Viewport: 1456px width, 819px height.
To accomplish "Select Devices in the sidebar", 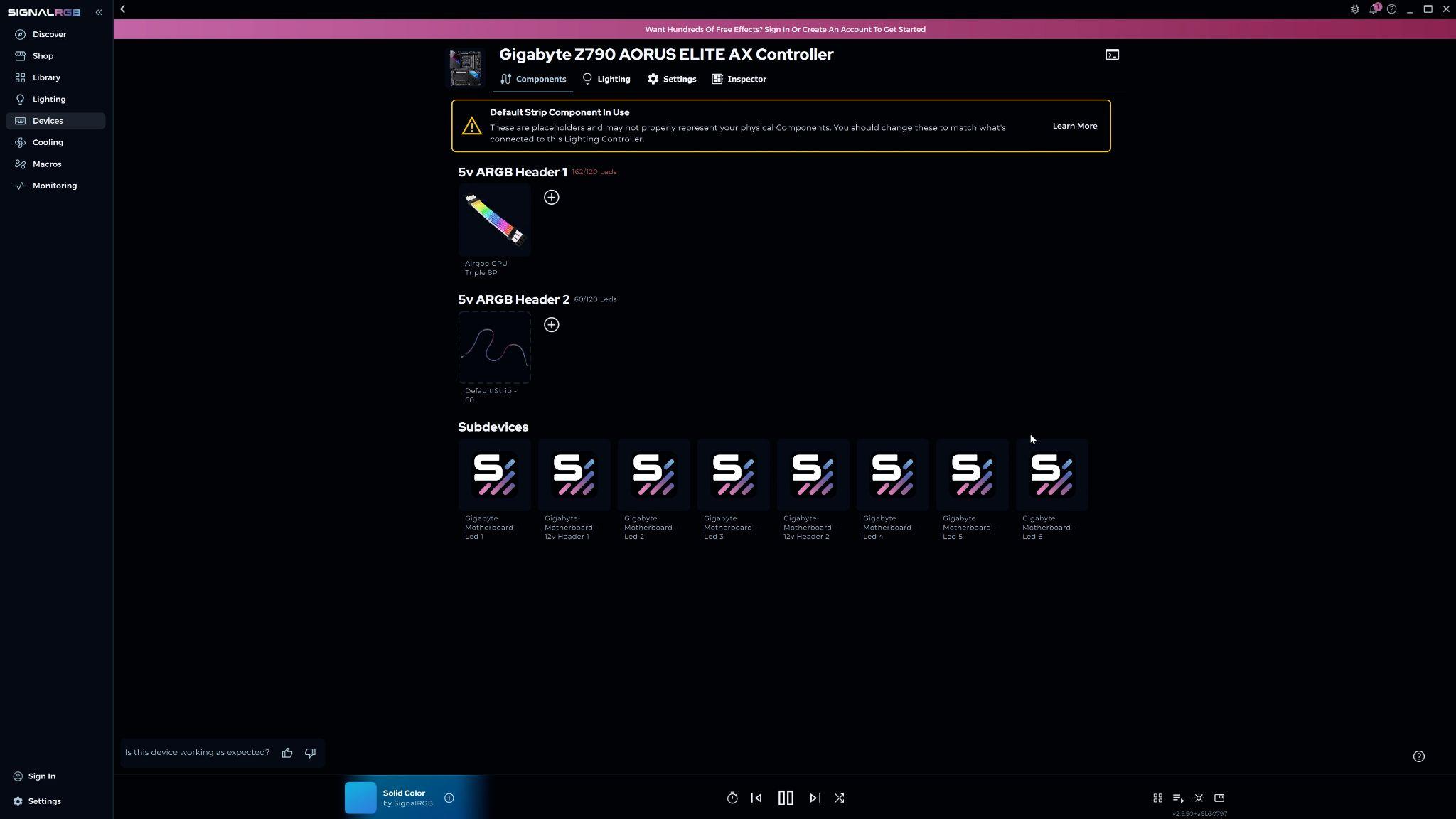I will click(x=55, y=121).
